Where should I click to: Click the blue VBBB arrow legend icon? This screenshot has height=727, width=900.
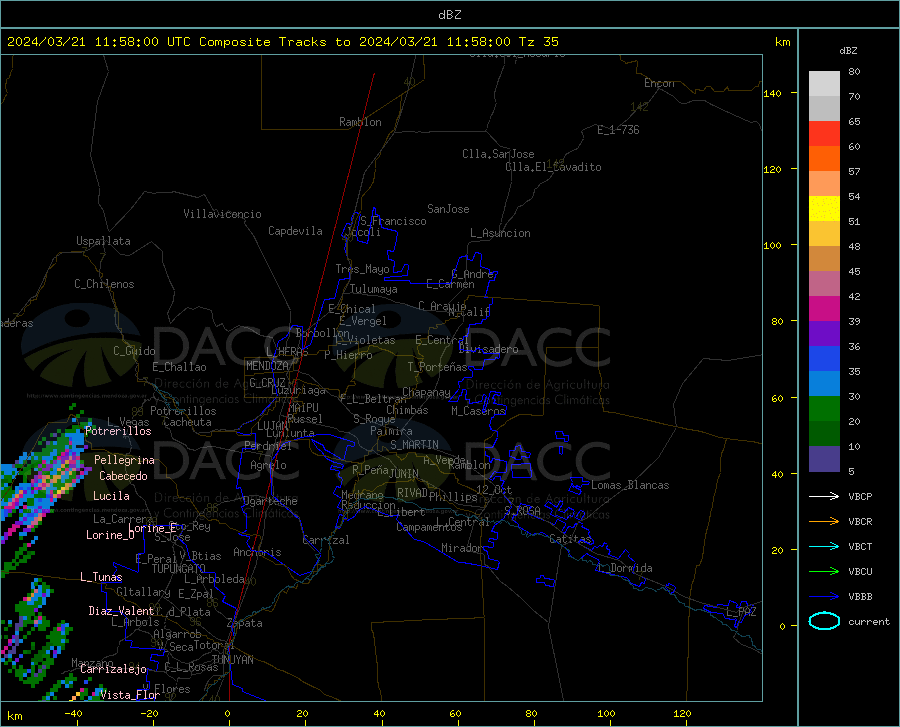click(824, 596)
